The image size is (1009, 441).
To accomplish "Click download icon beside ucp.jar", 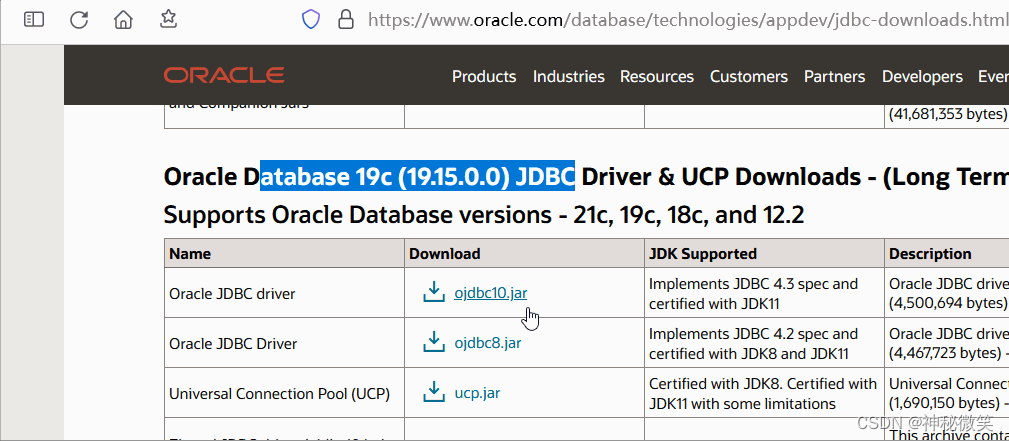I will [434, 392].
